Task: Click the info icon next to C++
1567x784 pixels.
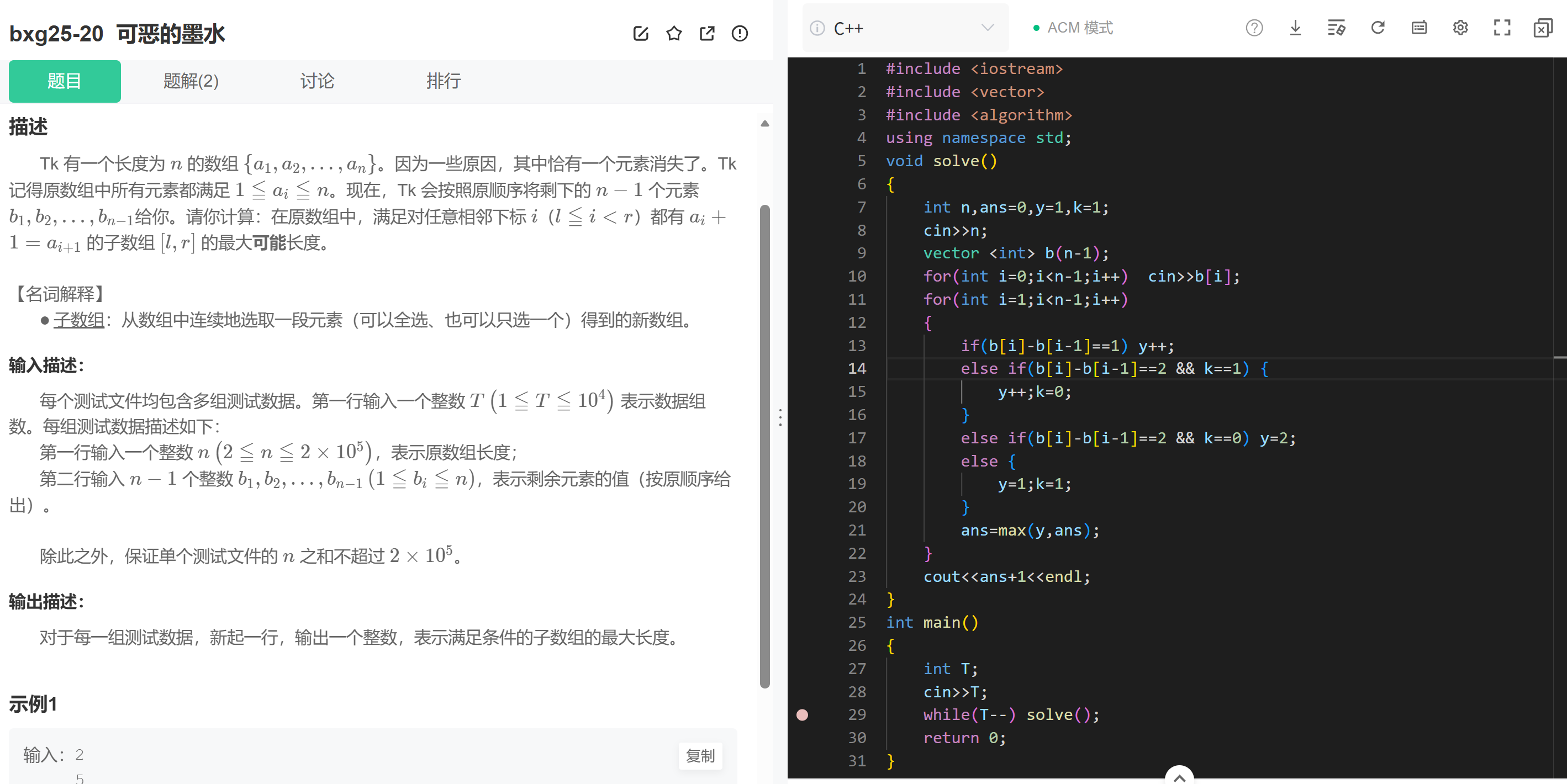Action: [x=817, y=28]
